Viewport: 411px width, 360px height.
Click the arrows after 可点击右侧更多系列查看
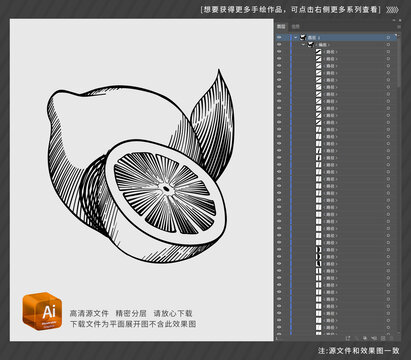coord(392,10)
